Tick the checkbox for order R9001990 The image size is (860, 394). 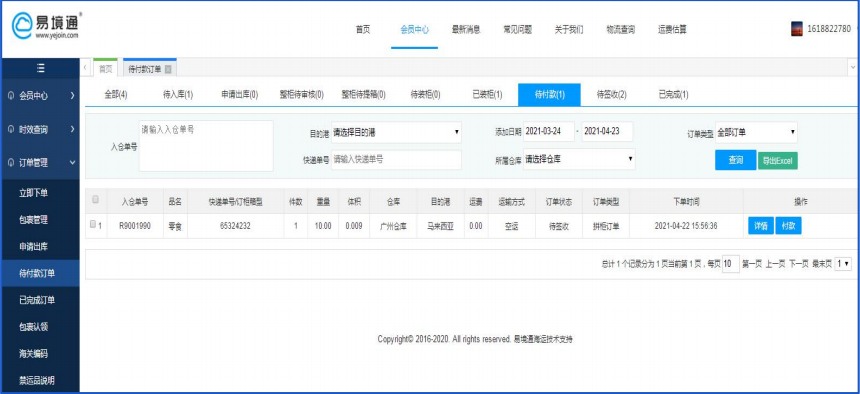point(93,224)
